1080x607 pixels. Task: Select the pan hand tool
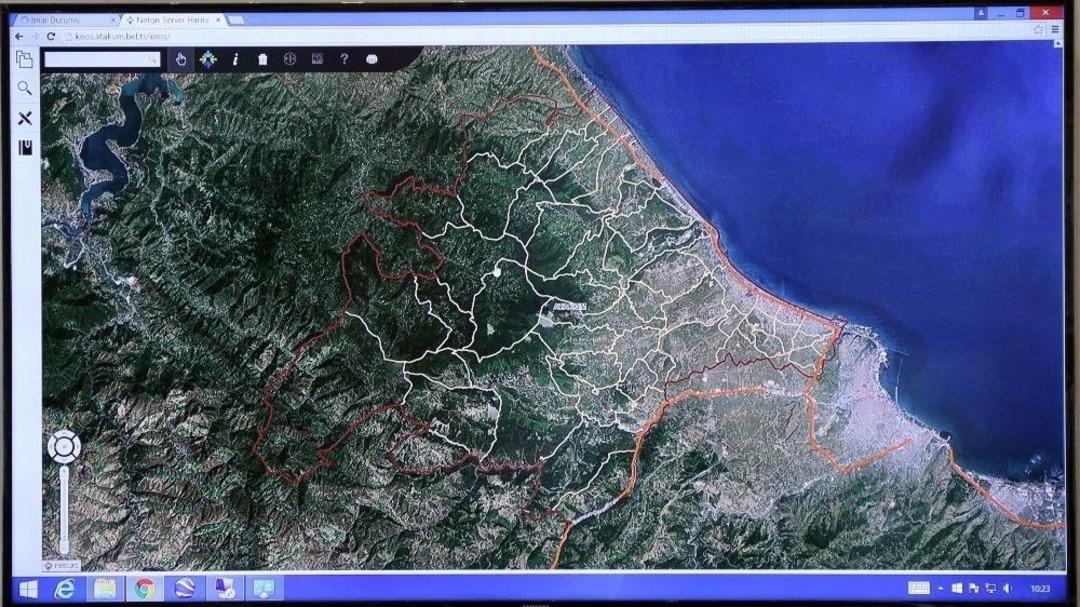point(181,59)
